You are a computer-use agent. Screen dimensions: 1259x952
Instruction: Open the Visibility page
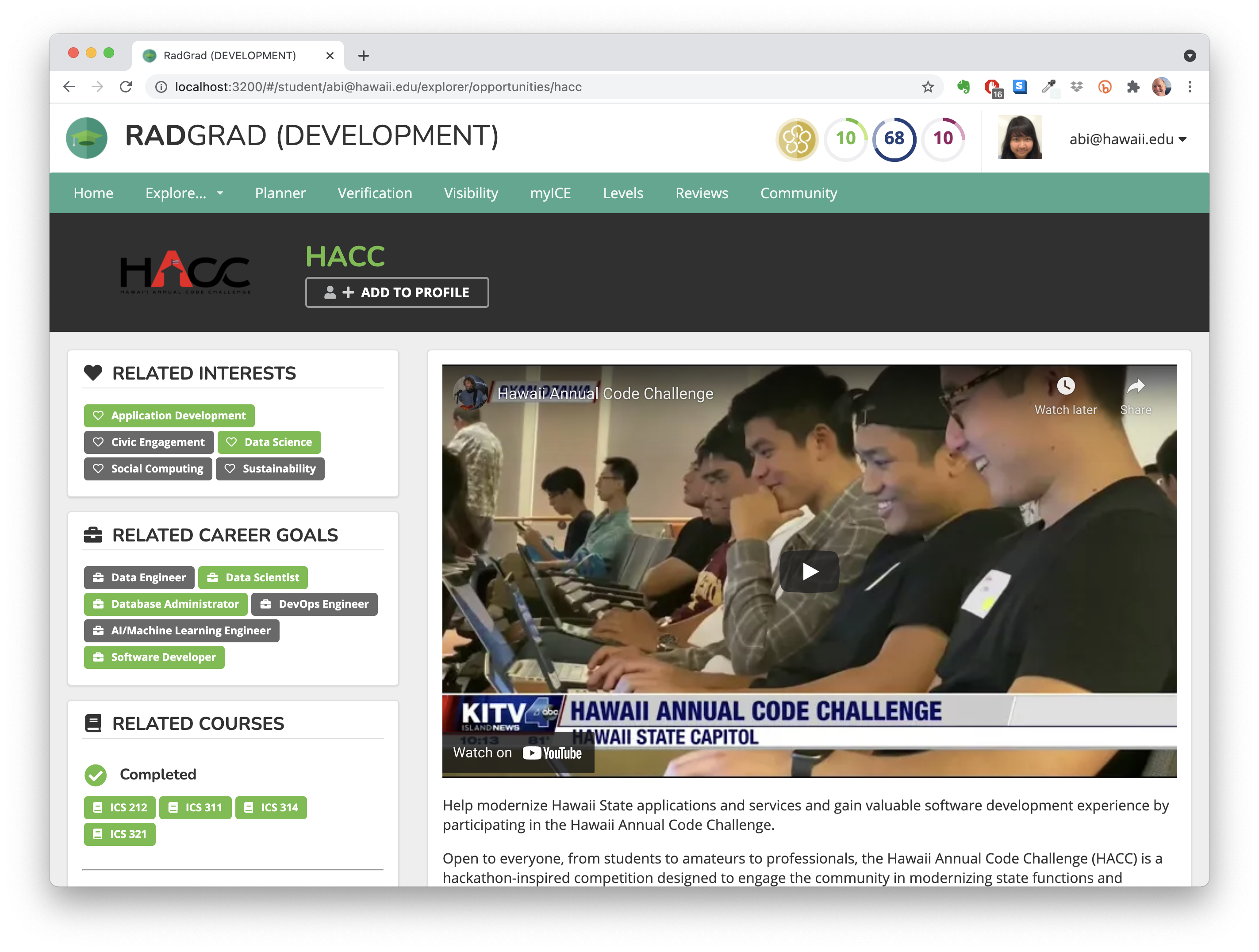click(x=471, y=193)
